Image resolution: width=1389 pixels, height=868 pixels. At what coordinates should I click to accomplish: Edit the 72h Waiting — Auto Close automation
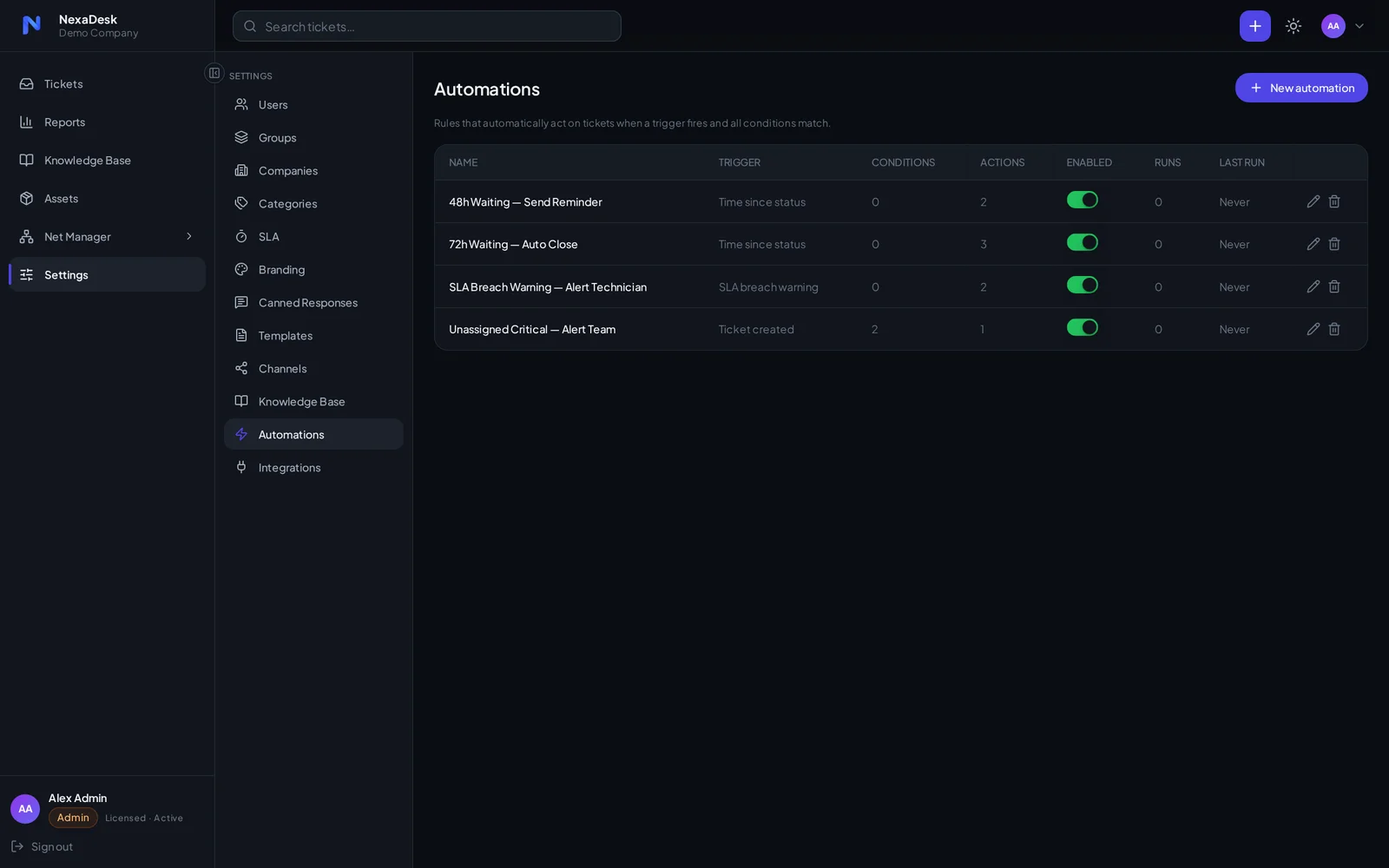1313,244
